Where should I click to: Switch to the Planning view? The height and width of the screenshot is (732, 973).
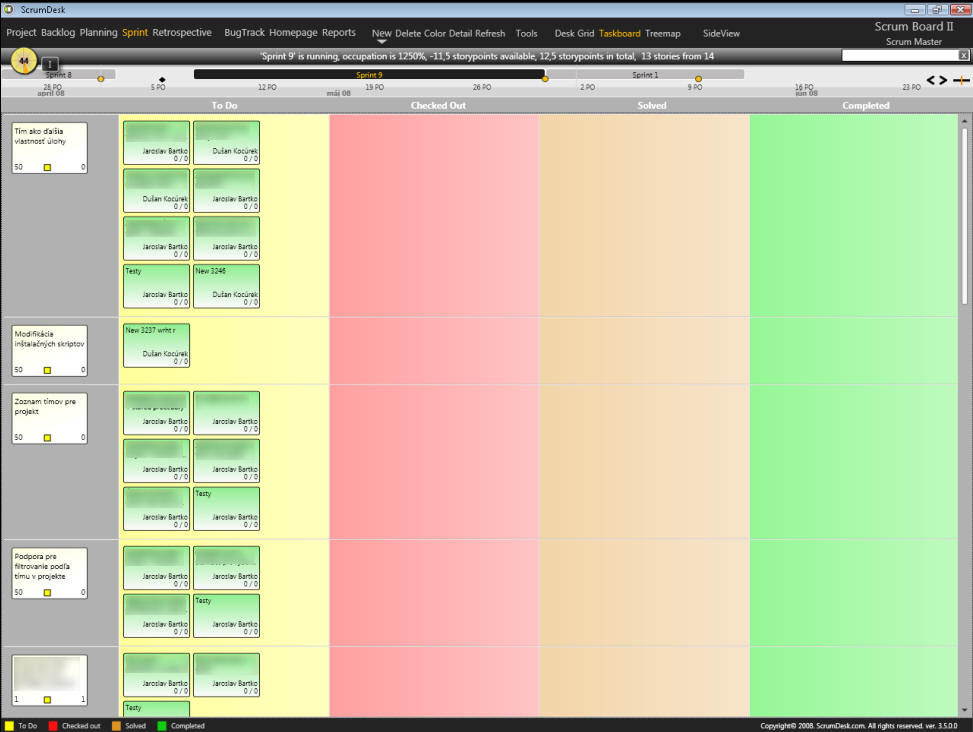[98, 33]
